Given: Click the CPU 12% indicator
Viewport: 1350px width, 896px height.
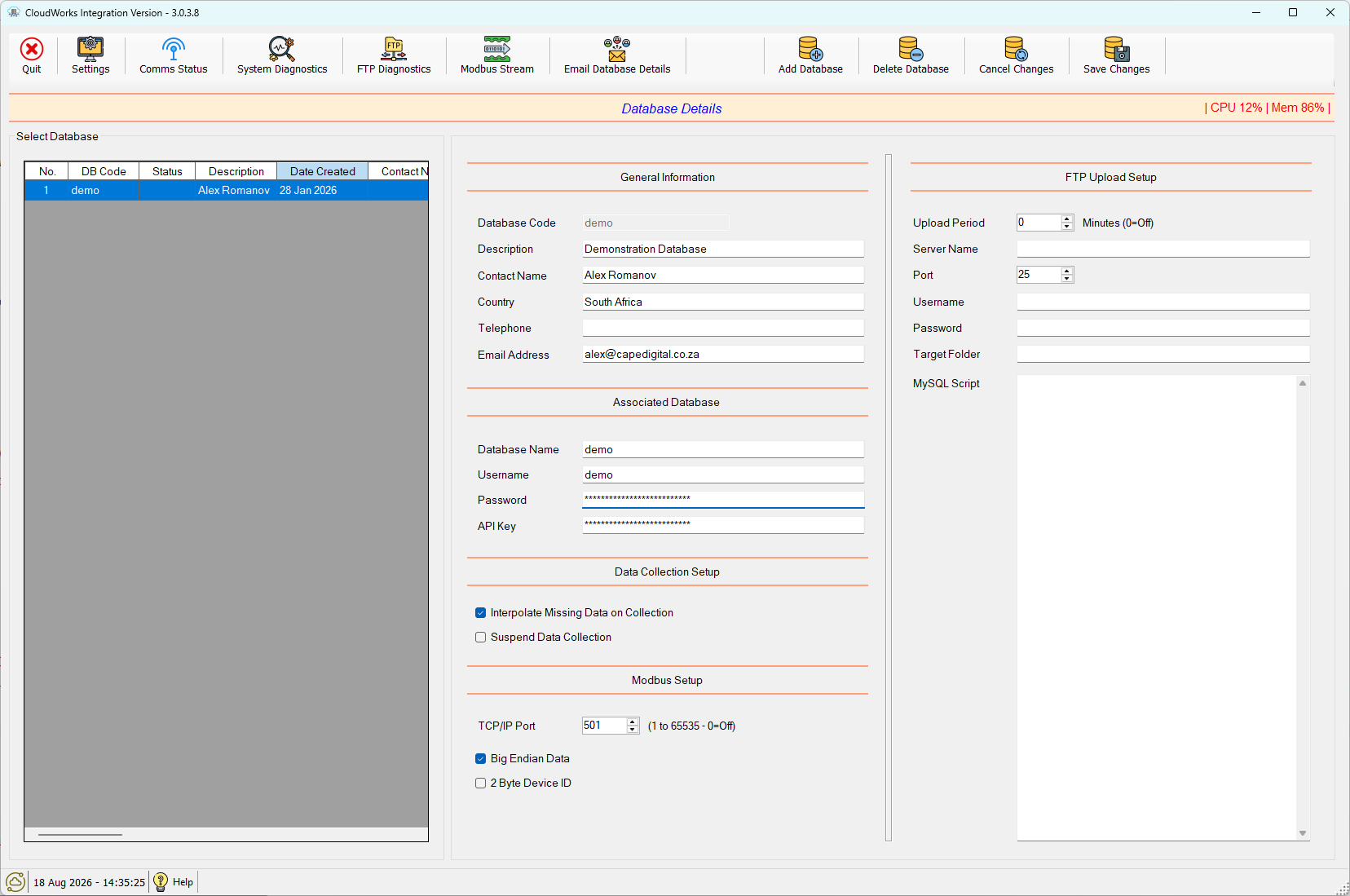Looking at the screenshot, I should coord(1236,108).
